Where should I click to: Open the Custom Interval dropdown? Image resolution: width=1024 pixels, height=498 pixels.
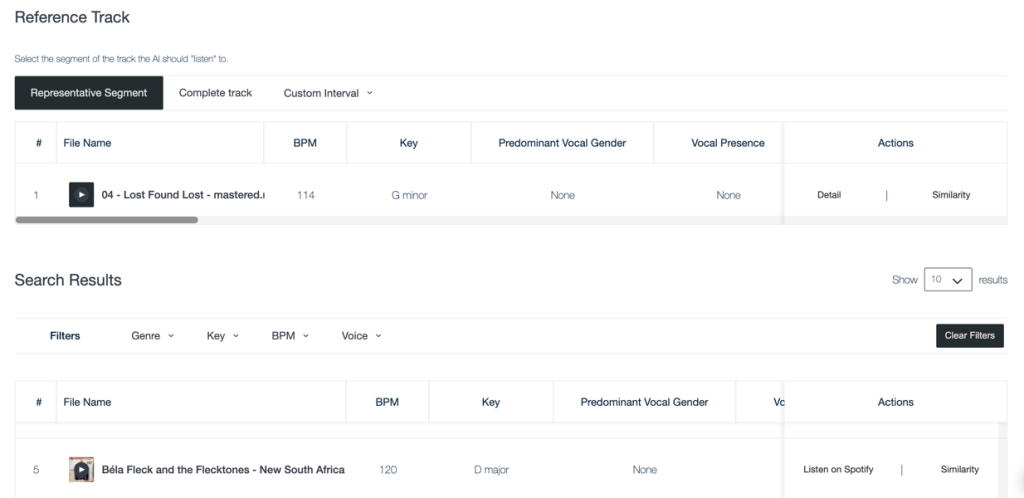(x=328, y=93)
